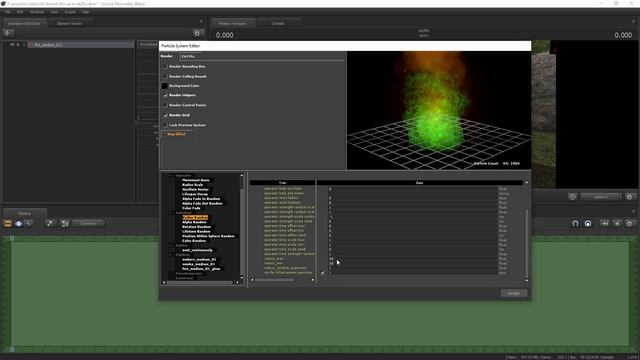Image resolution: width=640 pixels, height=360 pixels.
Task: Toggle the second snap magnet icon
Action: pos(588,224)
